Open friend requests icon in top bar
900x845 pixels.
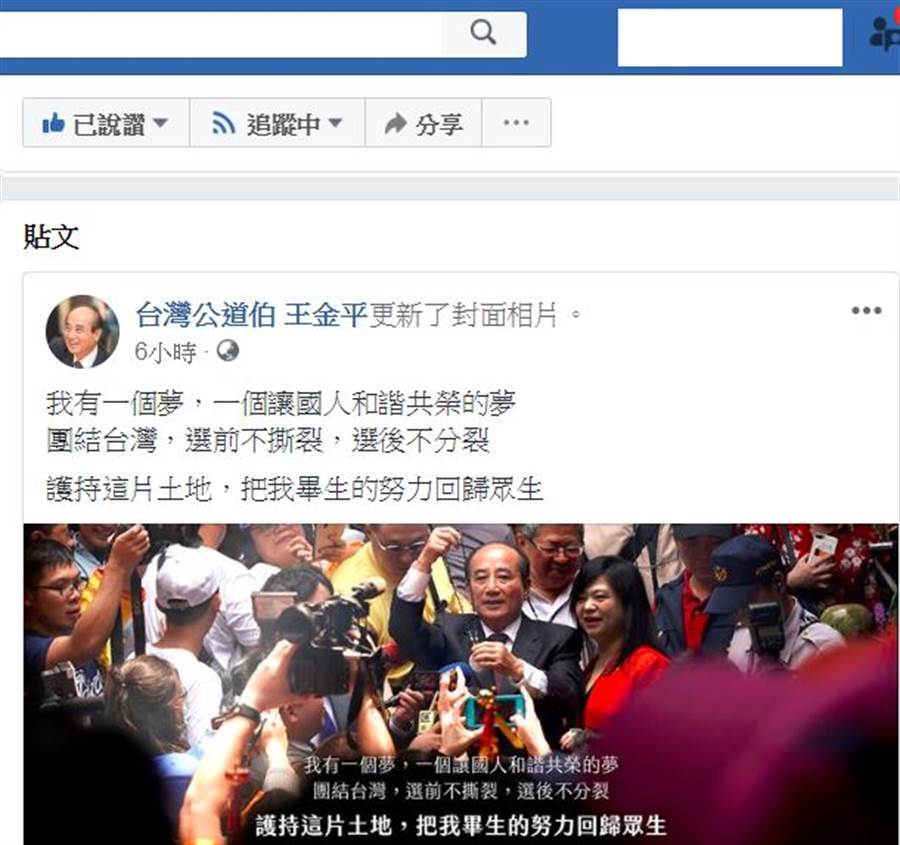click(x=885, y=32)
